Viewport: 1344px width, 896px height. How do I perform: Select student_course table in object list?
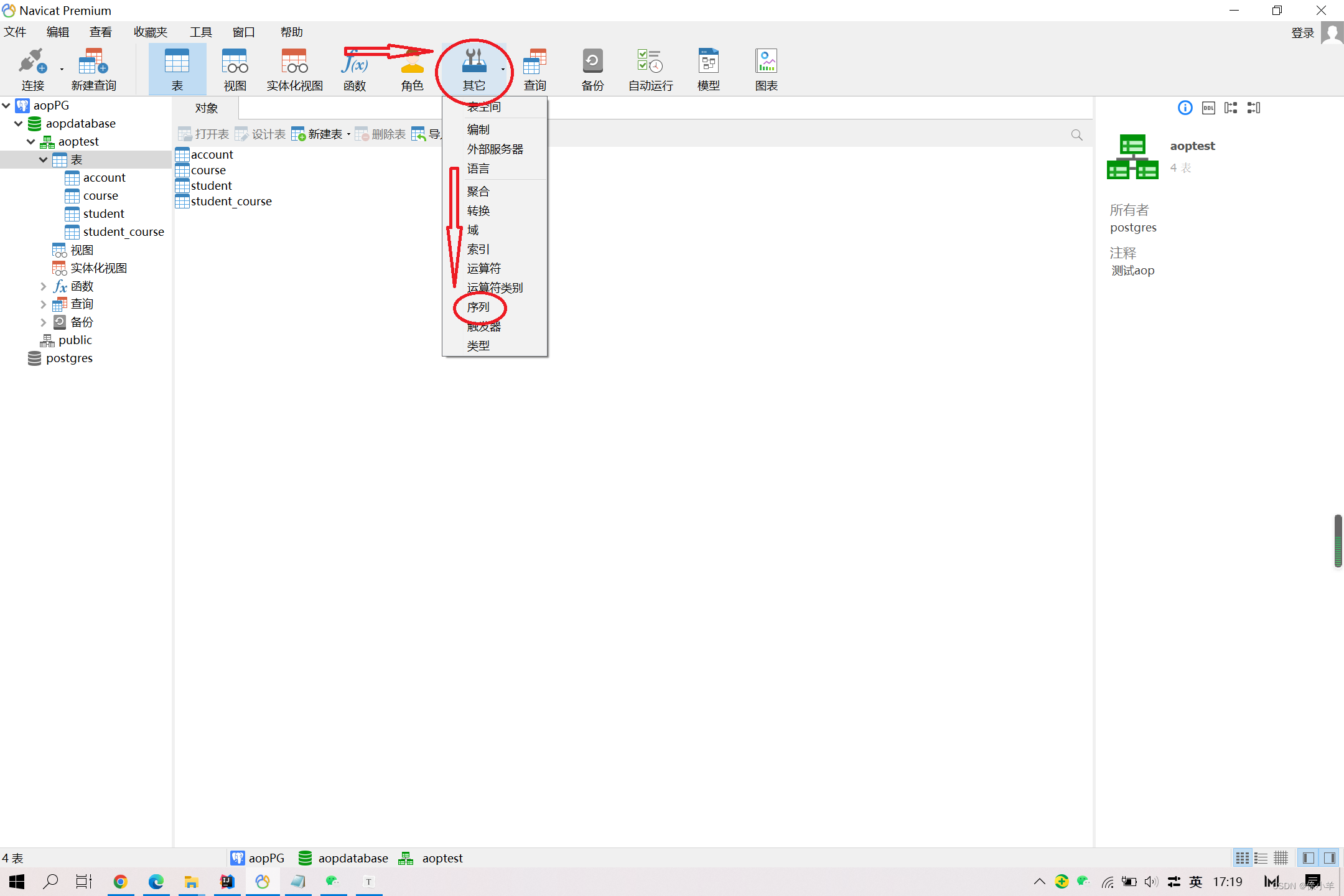(x=231, y=202)
